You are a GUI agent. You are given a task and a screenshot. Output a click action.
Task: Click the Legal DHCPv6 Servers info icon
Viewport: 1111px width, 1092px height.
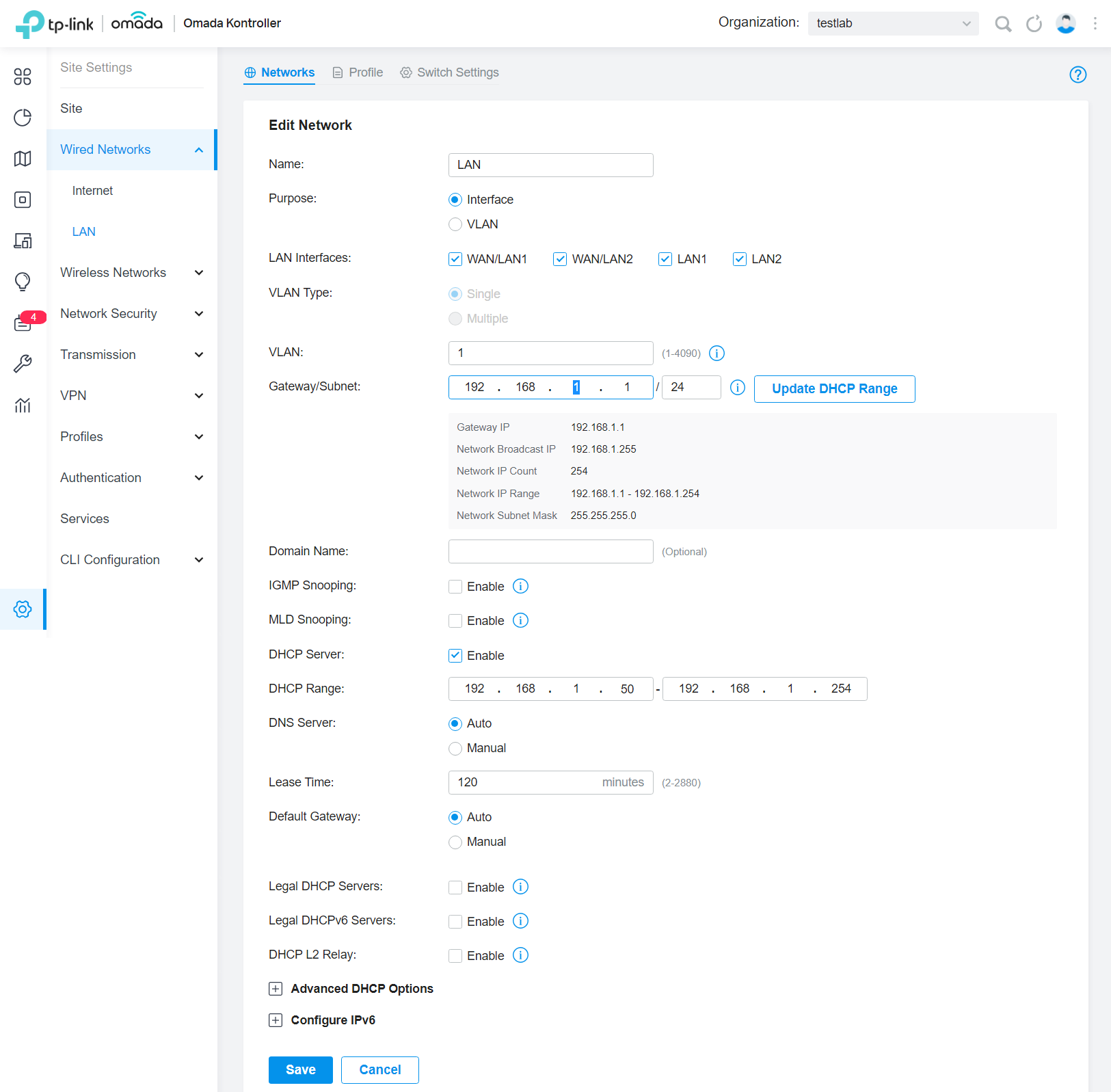[x=521, y=922]
